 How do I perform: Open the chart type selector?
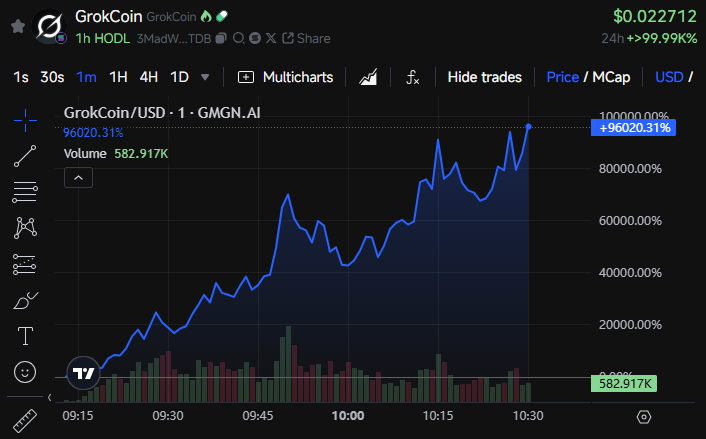point(368,77)
